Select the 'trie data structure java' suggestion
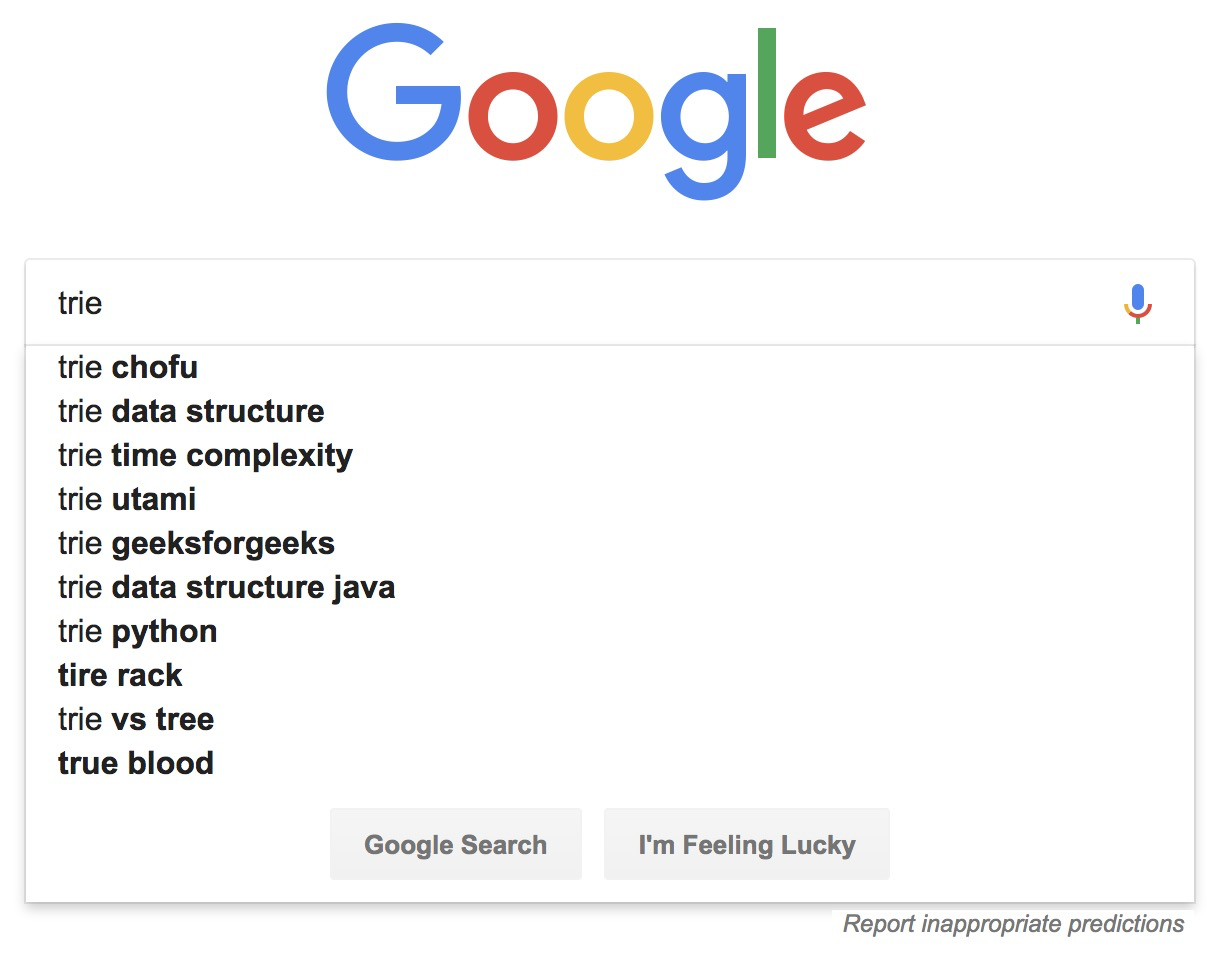The image size is (1228, 962). point(226,588)
